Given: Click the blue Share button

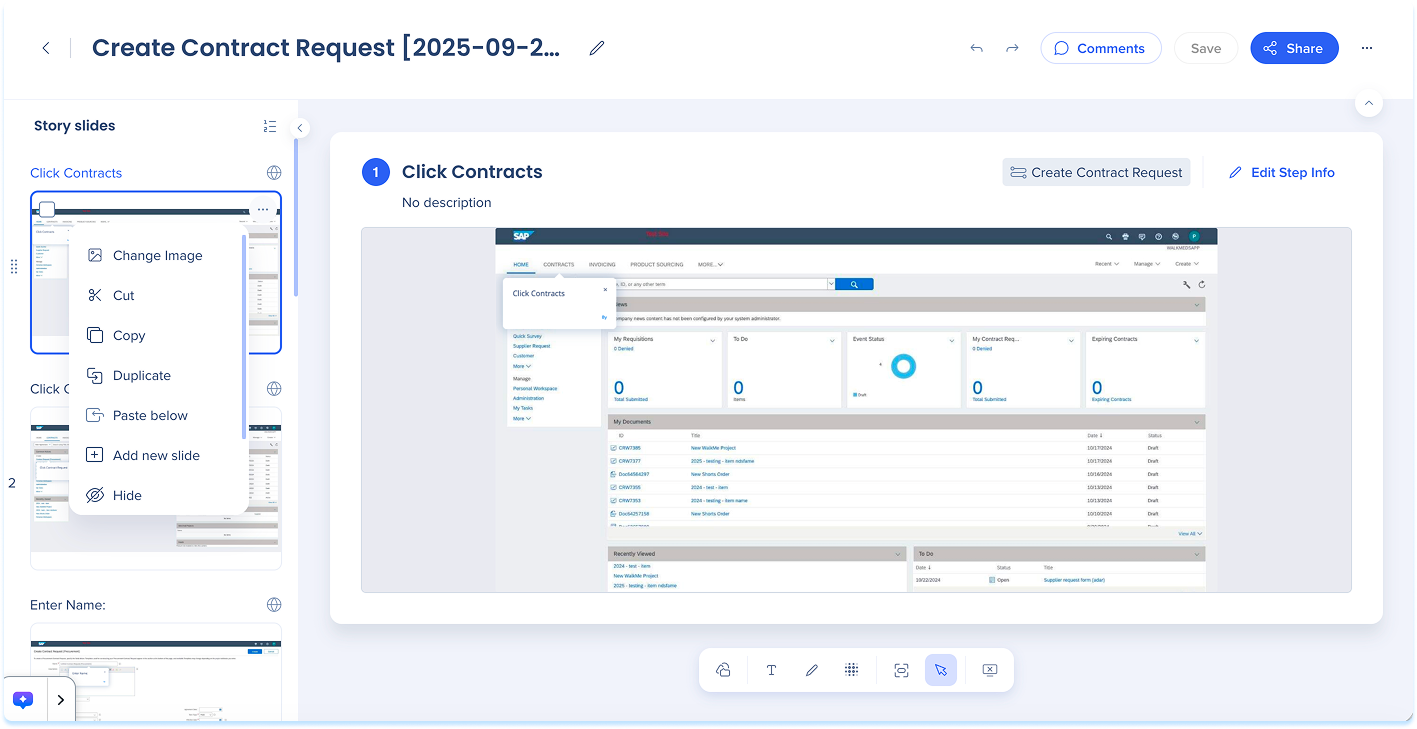Looking at the screenshot, I should point(1293,48).
